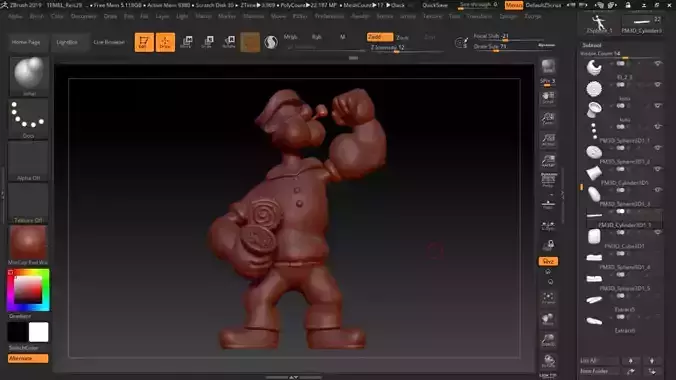Viewport: 676px width, 380px height.
Task: Click the Zoom canvas icon
Action: [548, 119]
